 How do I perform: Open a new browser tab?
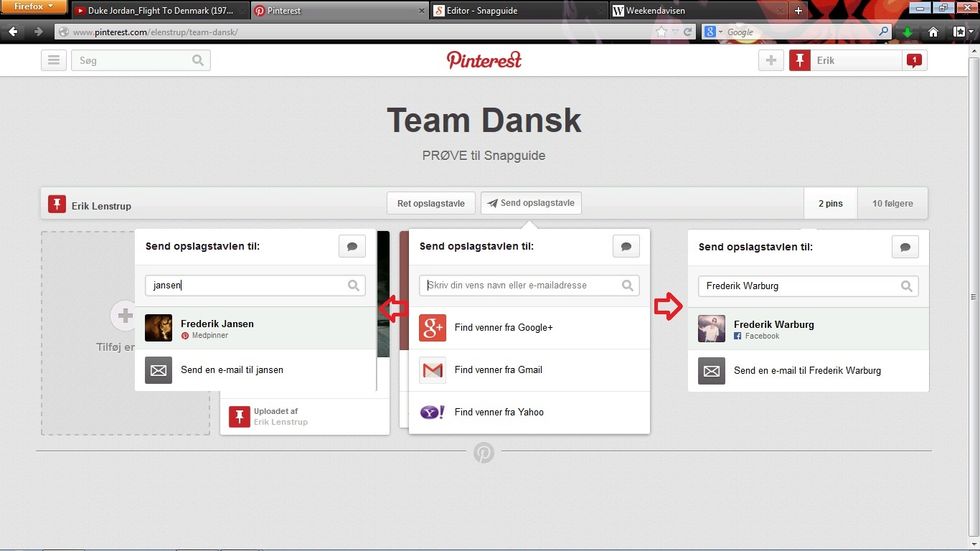798,11
